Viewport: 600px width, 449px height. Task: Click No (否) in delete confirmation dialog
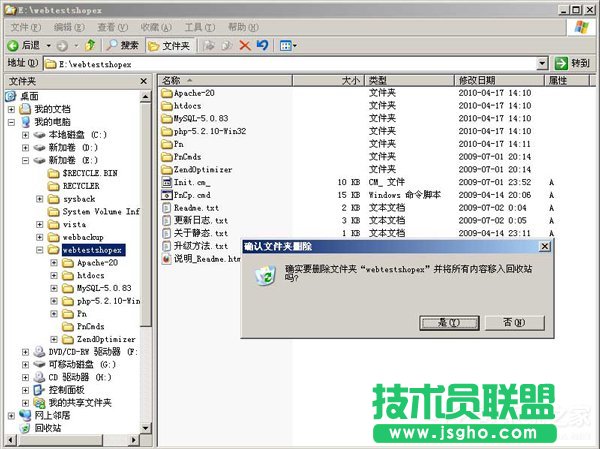point(514,323)
